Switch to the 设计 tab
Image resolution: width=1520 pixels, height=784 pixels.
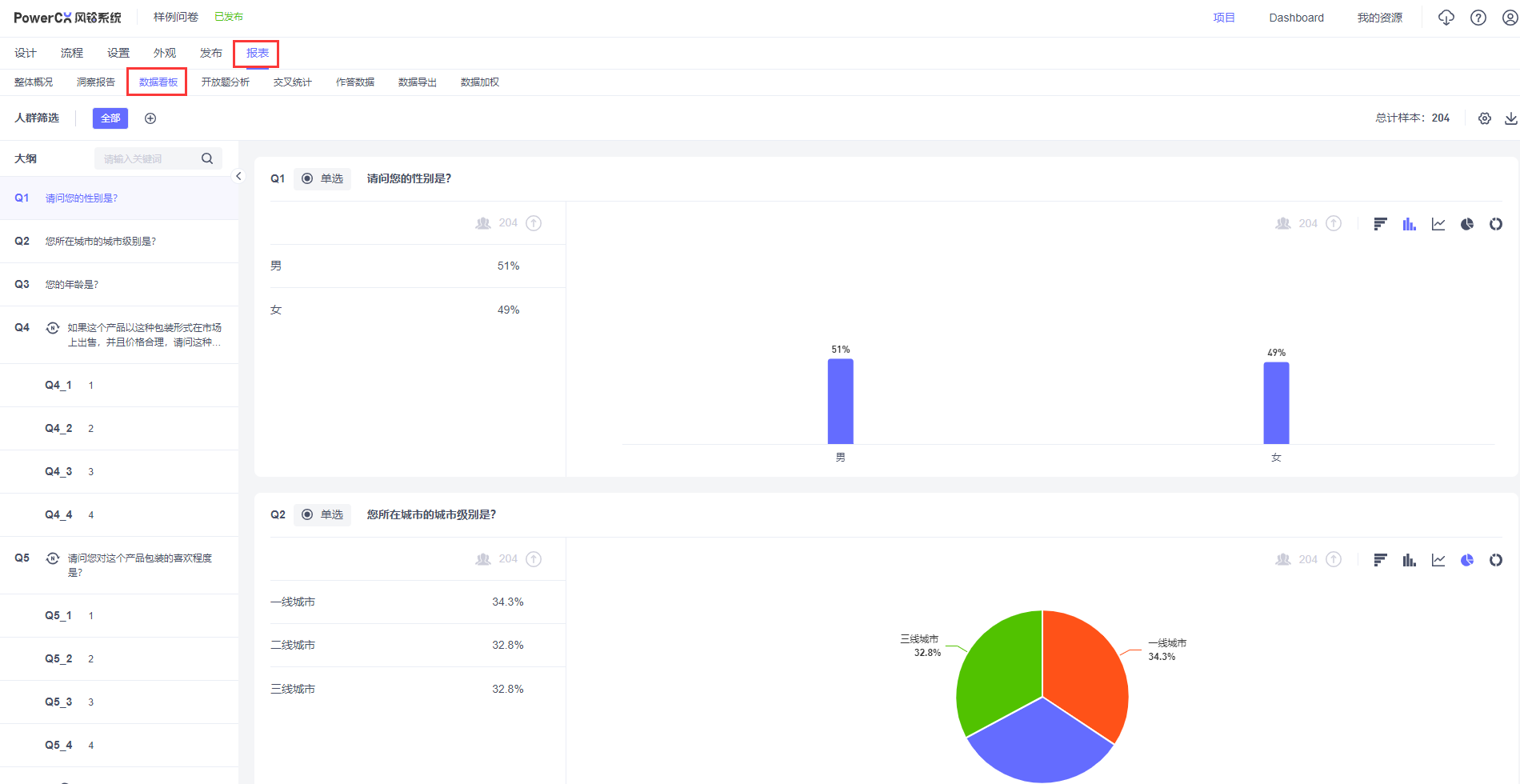click(26, 53)
